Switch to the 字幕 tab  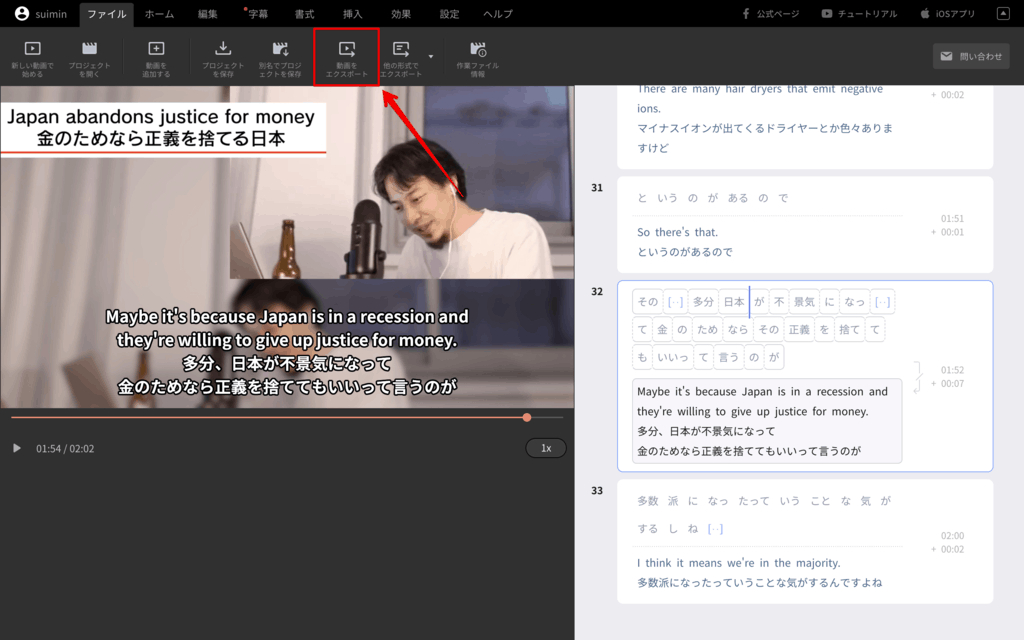(x=258, y=14)
